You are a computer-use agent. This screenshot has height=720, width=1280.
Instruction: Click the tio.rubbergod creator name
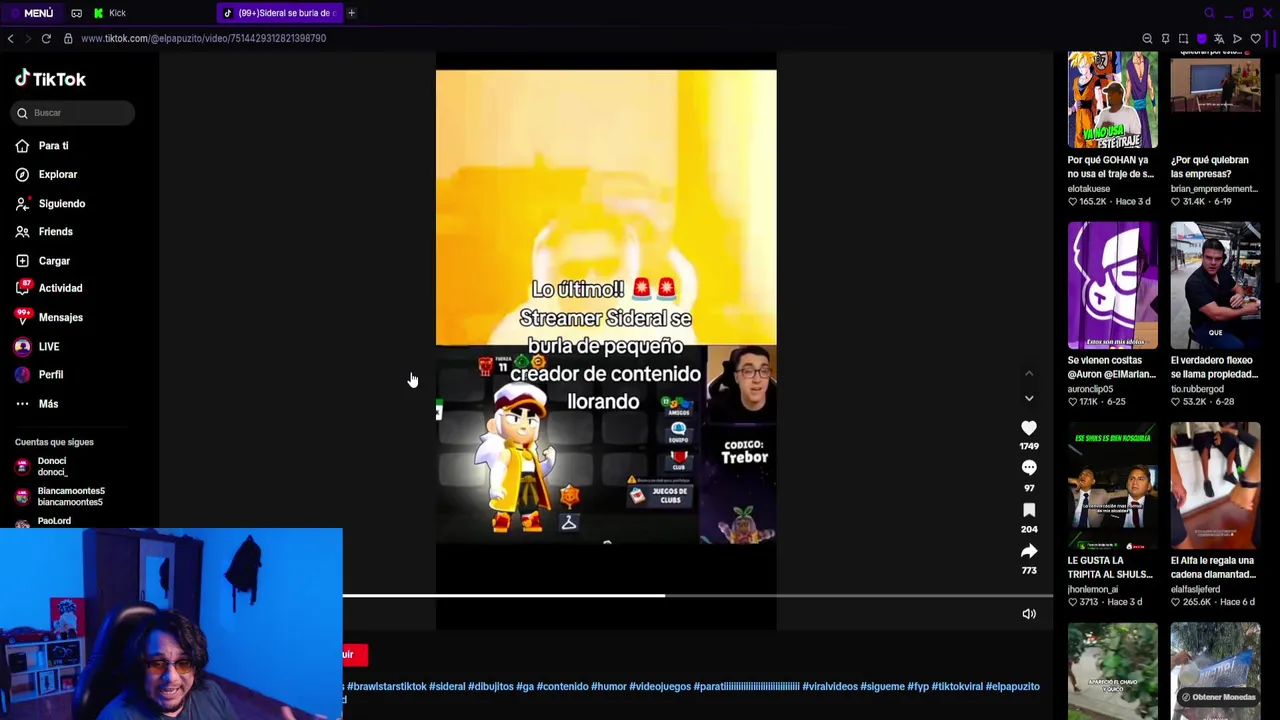click(1197, 389)
